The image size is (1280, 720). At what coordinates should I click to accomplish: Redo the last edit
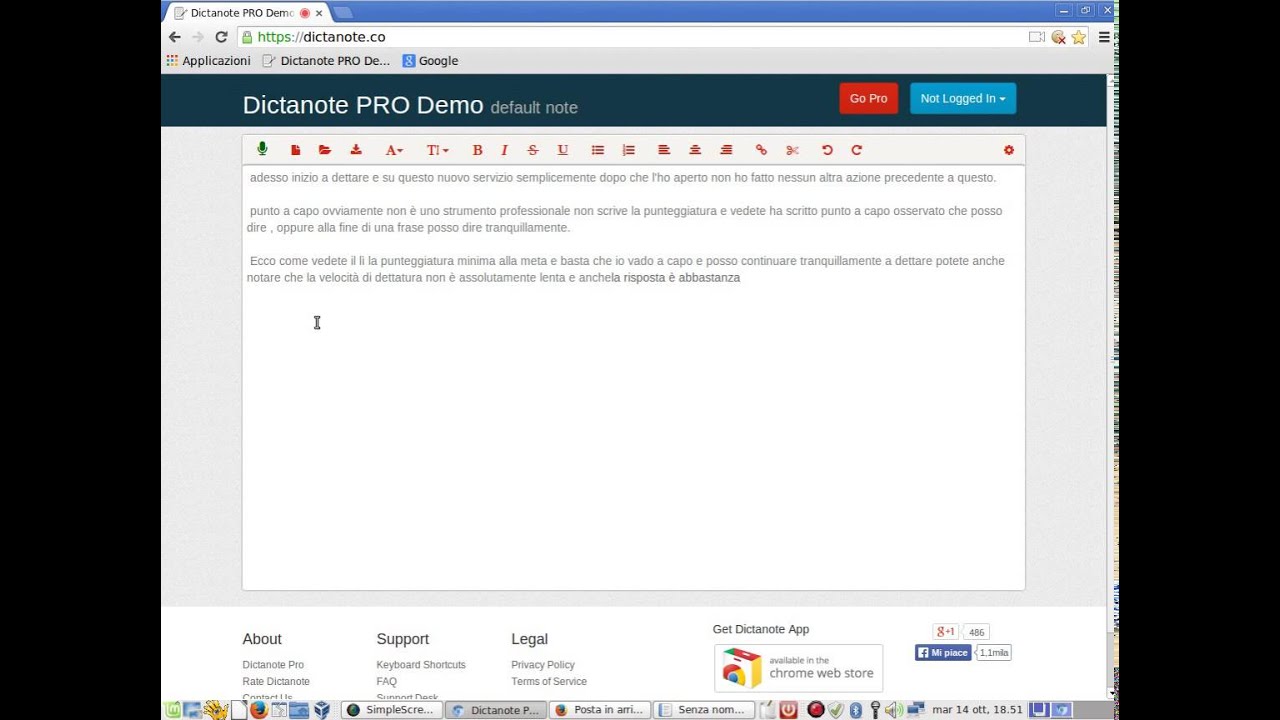coord(856,150)
